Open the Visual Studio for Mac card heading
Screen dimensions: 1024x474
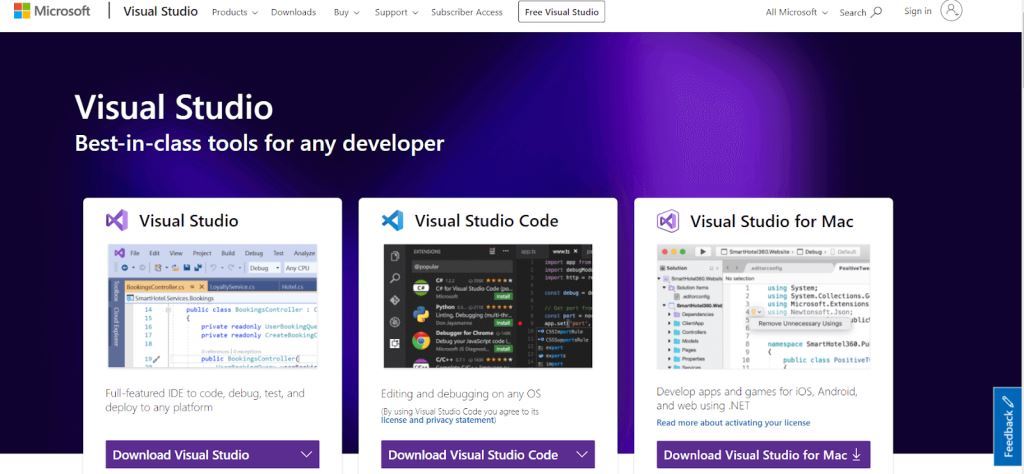771,221
